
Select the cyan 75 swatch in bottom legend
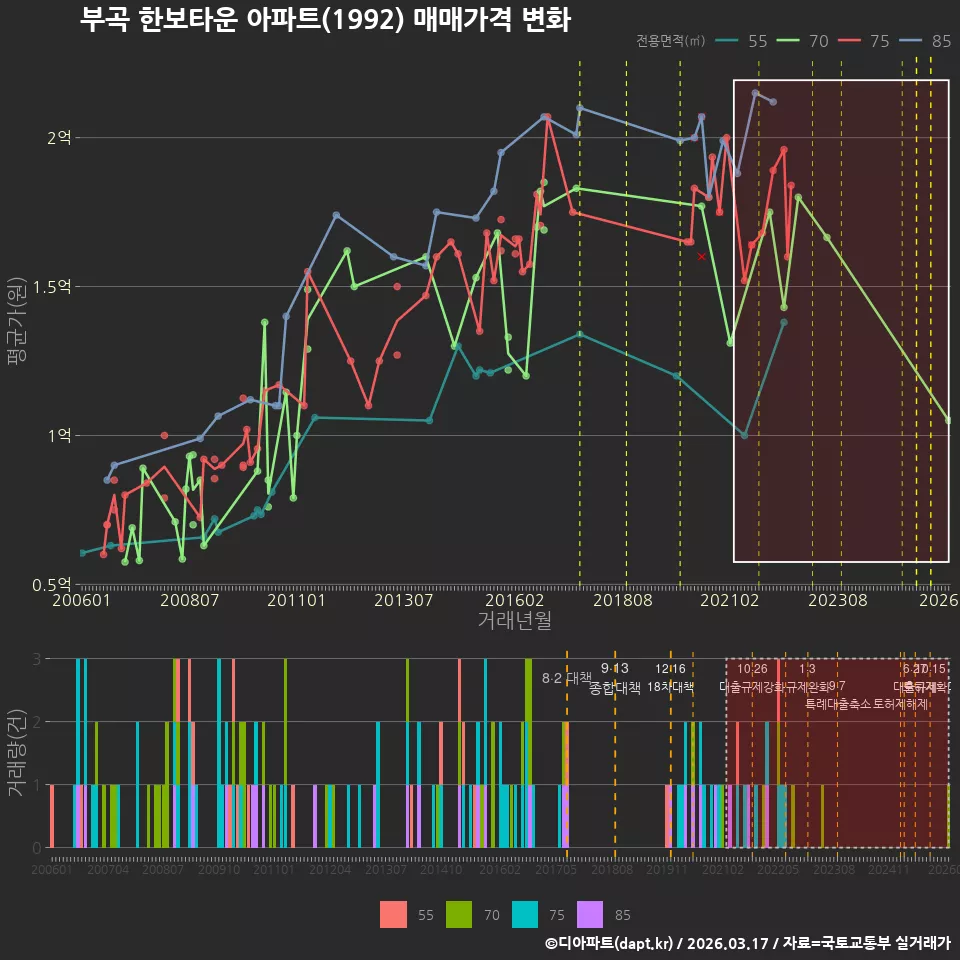(525, 915)
